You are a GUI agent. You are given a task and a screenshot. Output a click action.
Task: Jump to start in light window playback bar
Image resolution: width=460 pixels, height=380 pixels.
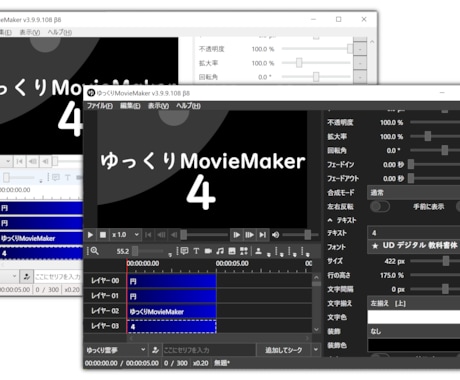(20, 162)
